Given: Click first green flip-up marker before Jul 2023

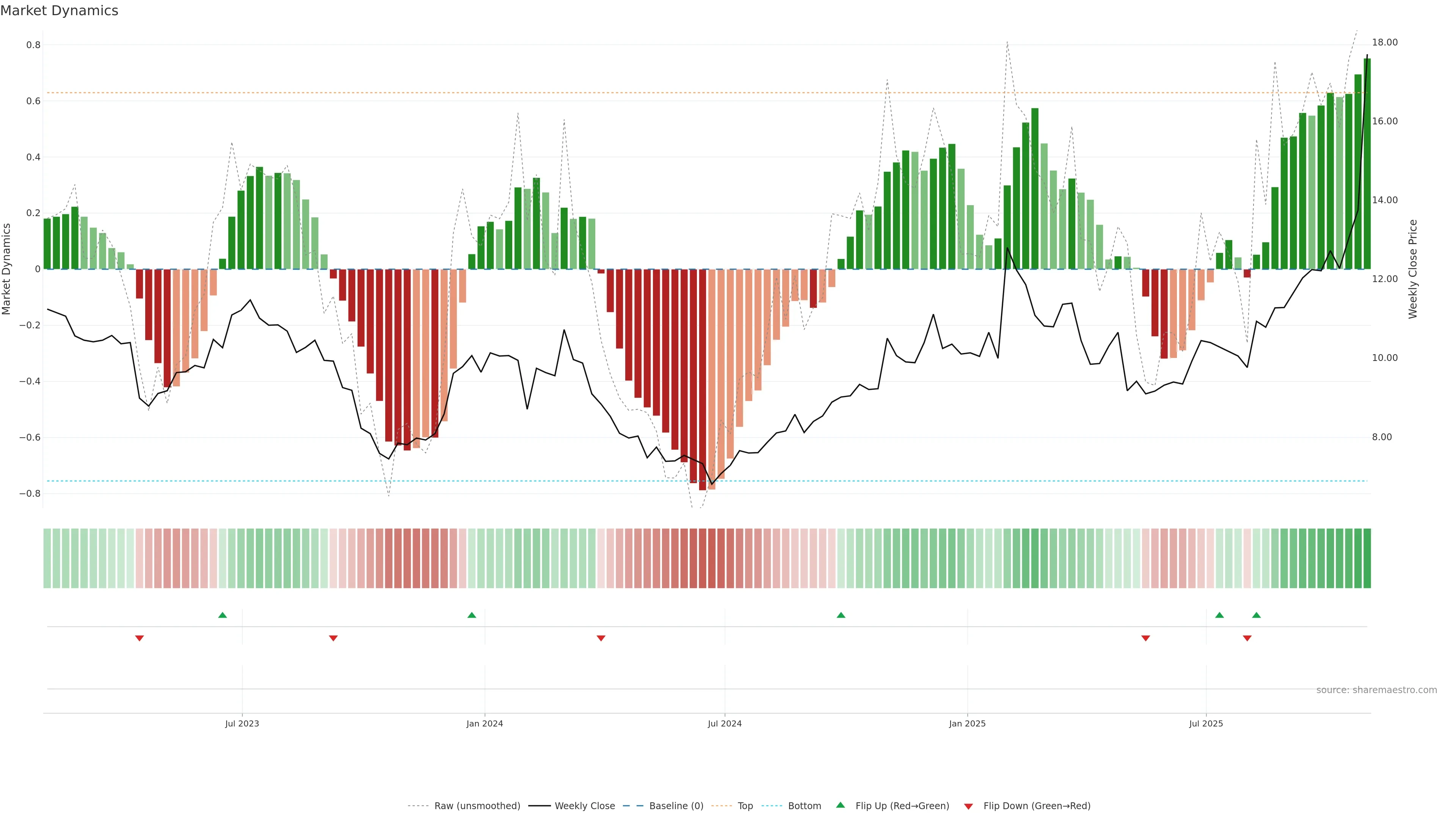Looking at the screenshot, I should [223, 615].
